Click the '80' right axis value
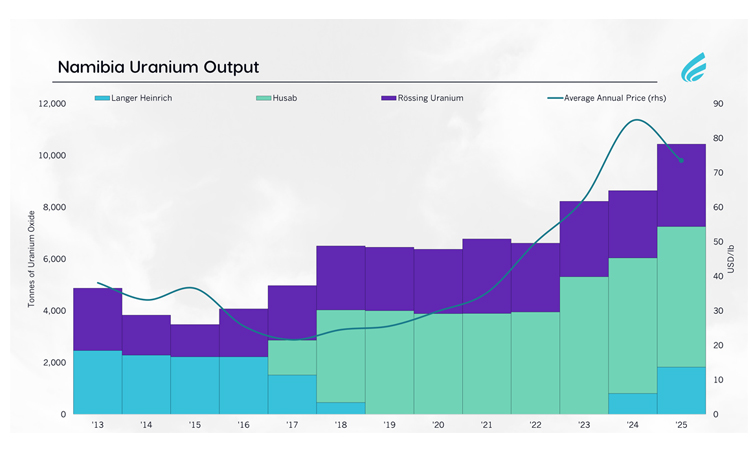This screenshot has height=451, width=751. coord(718,138)
